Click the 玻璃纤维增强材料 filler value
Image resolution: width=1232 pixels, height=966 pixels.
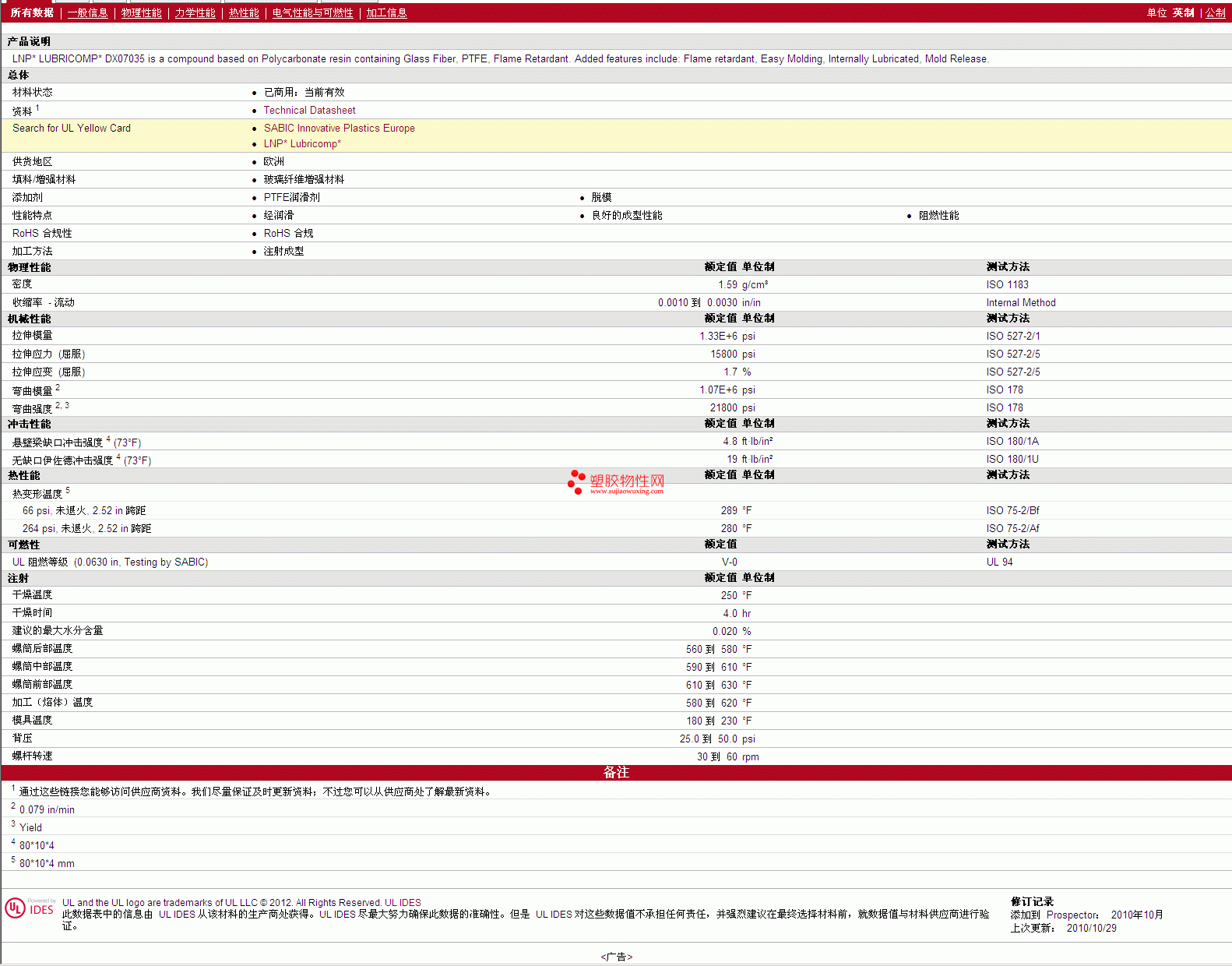(304, 180)
